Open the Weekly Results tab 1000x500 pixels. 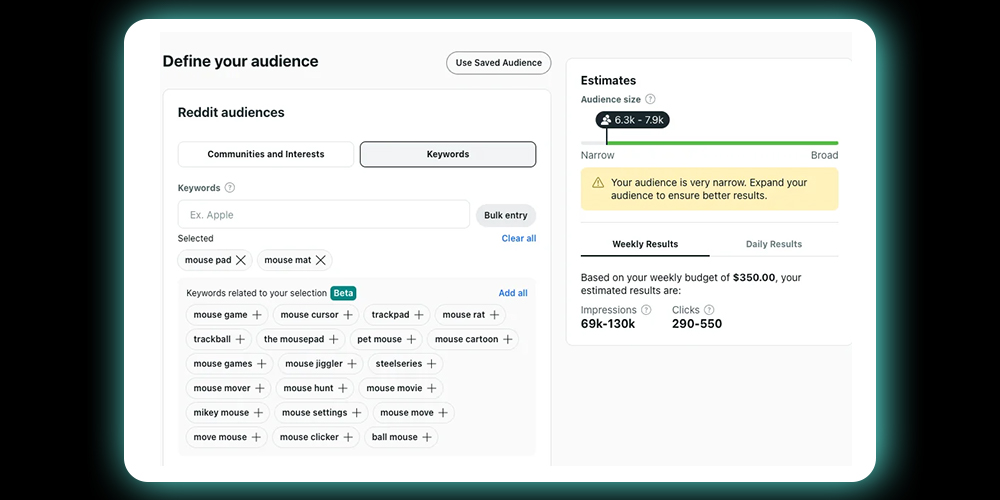coord(645,244)
